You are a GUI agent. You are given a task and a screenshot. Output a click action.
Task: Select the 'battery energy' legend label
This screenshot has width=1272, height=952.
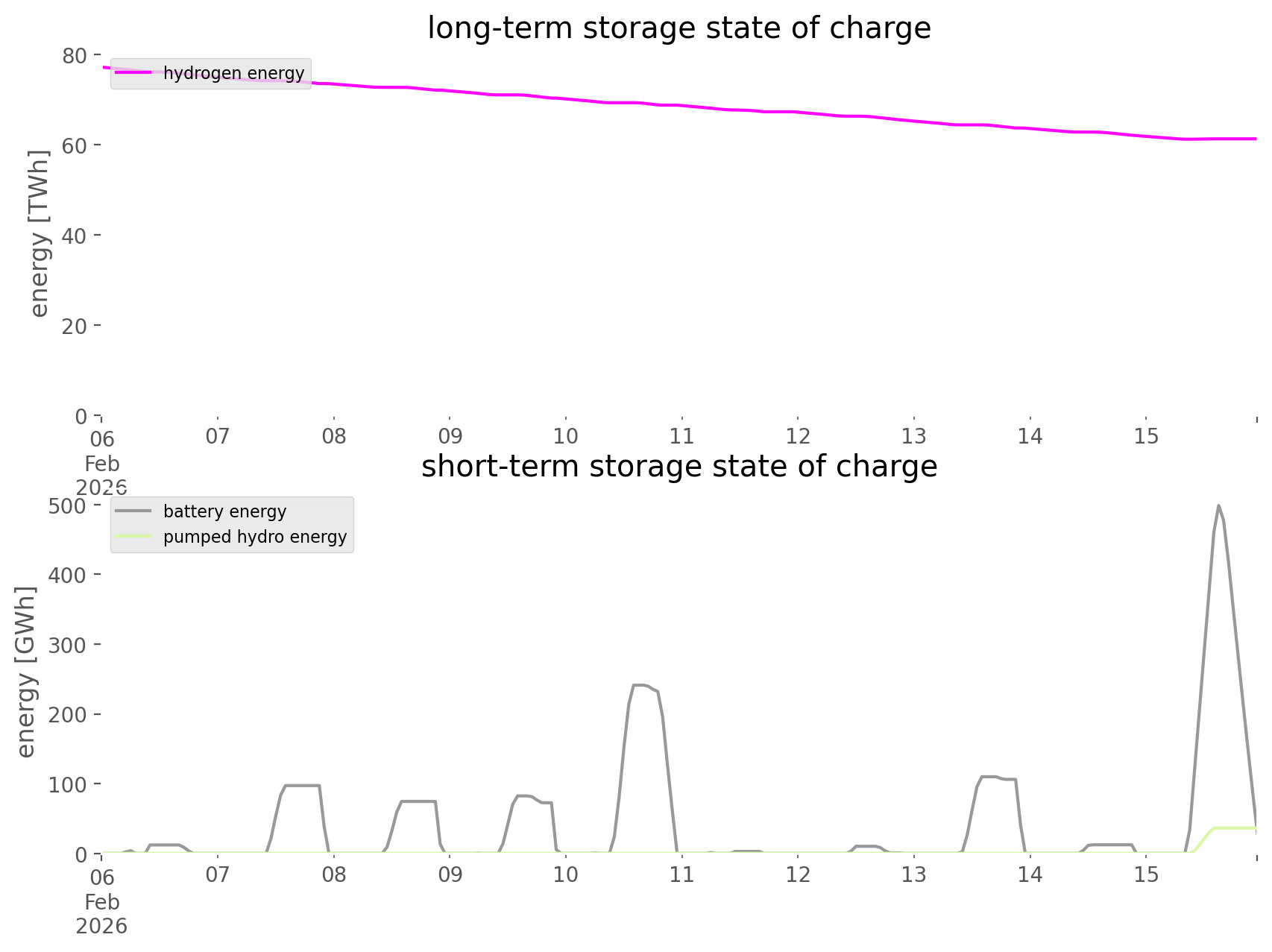[x=224, y=511]
